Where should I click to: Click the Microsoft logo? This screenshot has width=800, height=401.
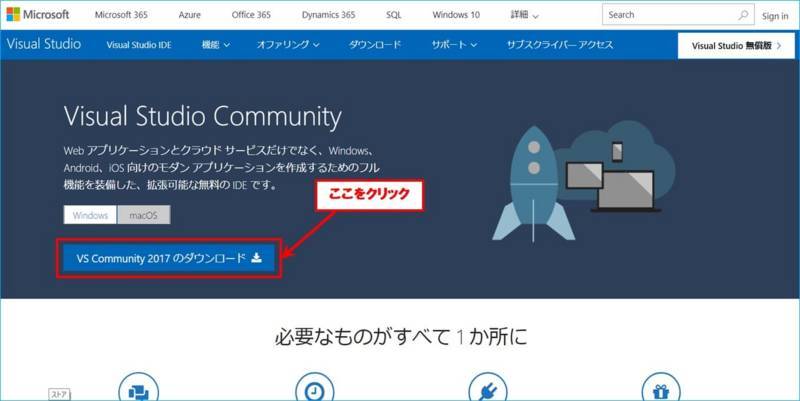coord(38,14)
